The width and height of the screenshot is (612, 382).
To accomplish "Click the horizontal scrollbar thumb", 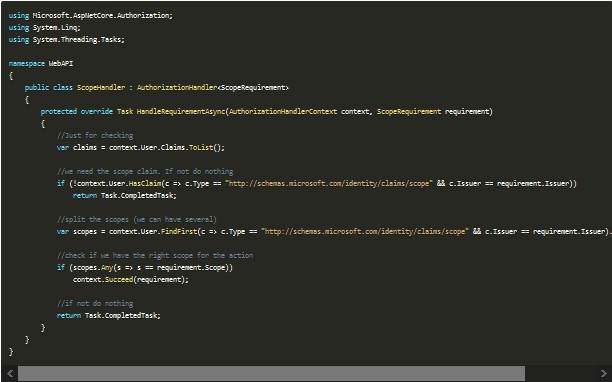I will click(x=271, y=373).
